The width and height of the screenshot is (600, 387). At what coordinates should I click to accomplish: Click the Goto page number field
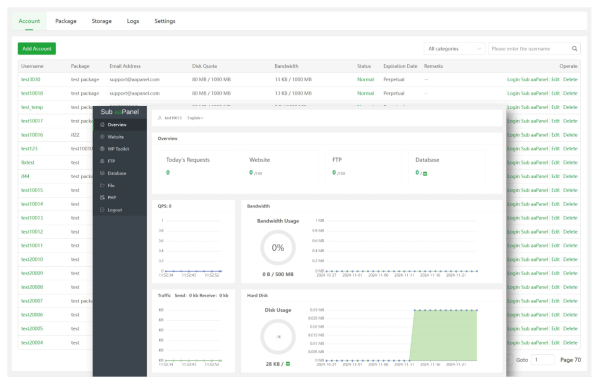(x=542, y=360)
